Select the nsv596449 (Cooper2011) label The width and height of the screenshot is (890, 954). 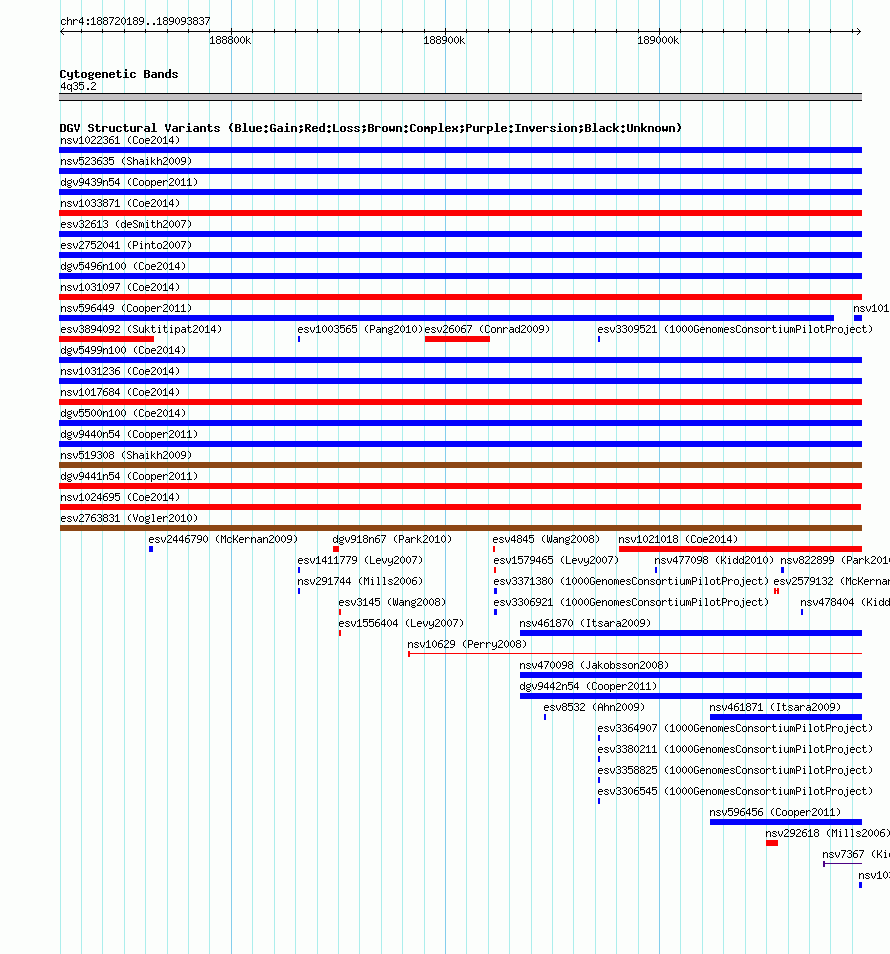click(126, 308)
